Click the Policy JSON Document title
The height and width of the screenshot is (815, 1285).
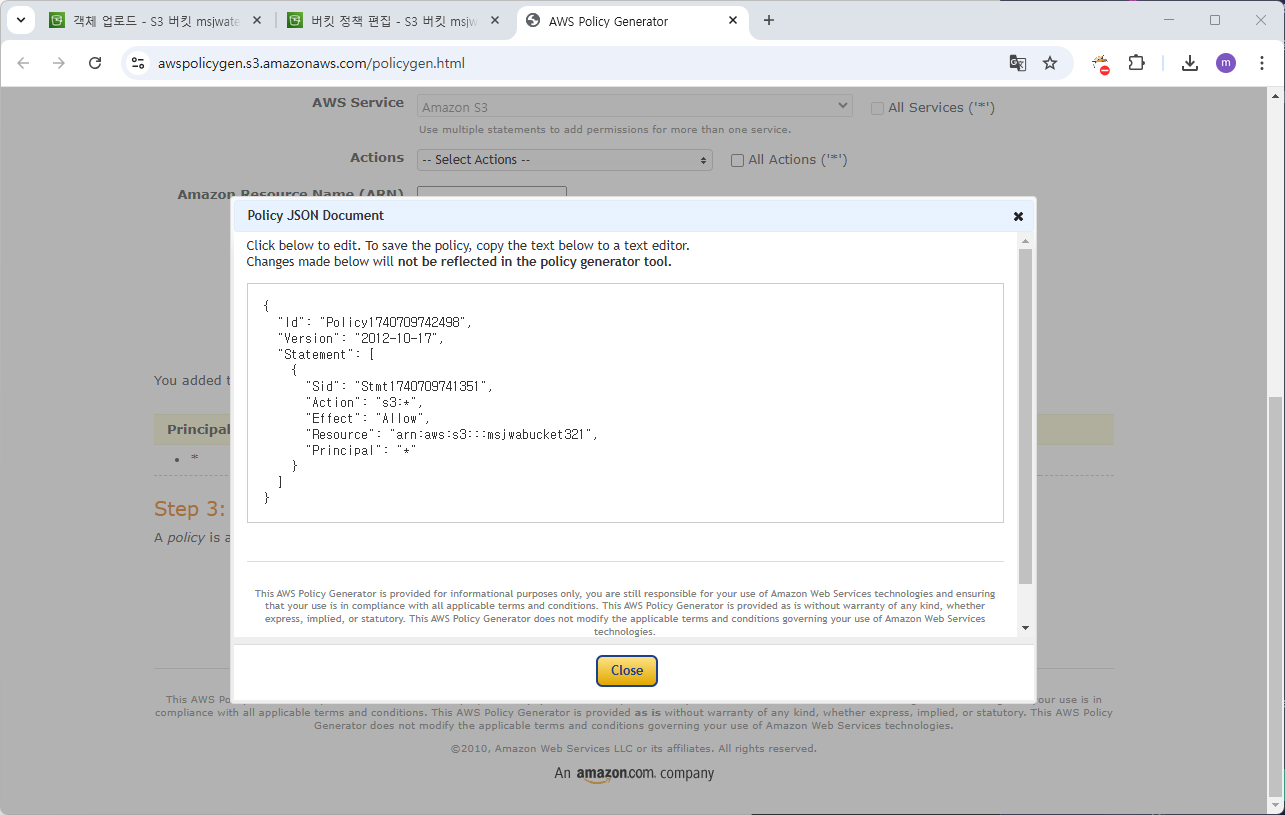316,216
